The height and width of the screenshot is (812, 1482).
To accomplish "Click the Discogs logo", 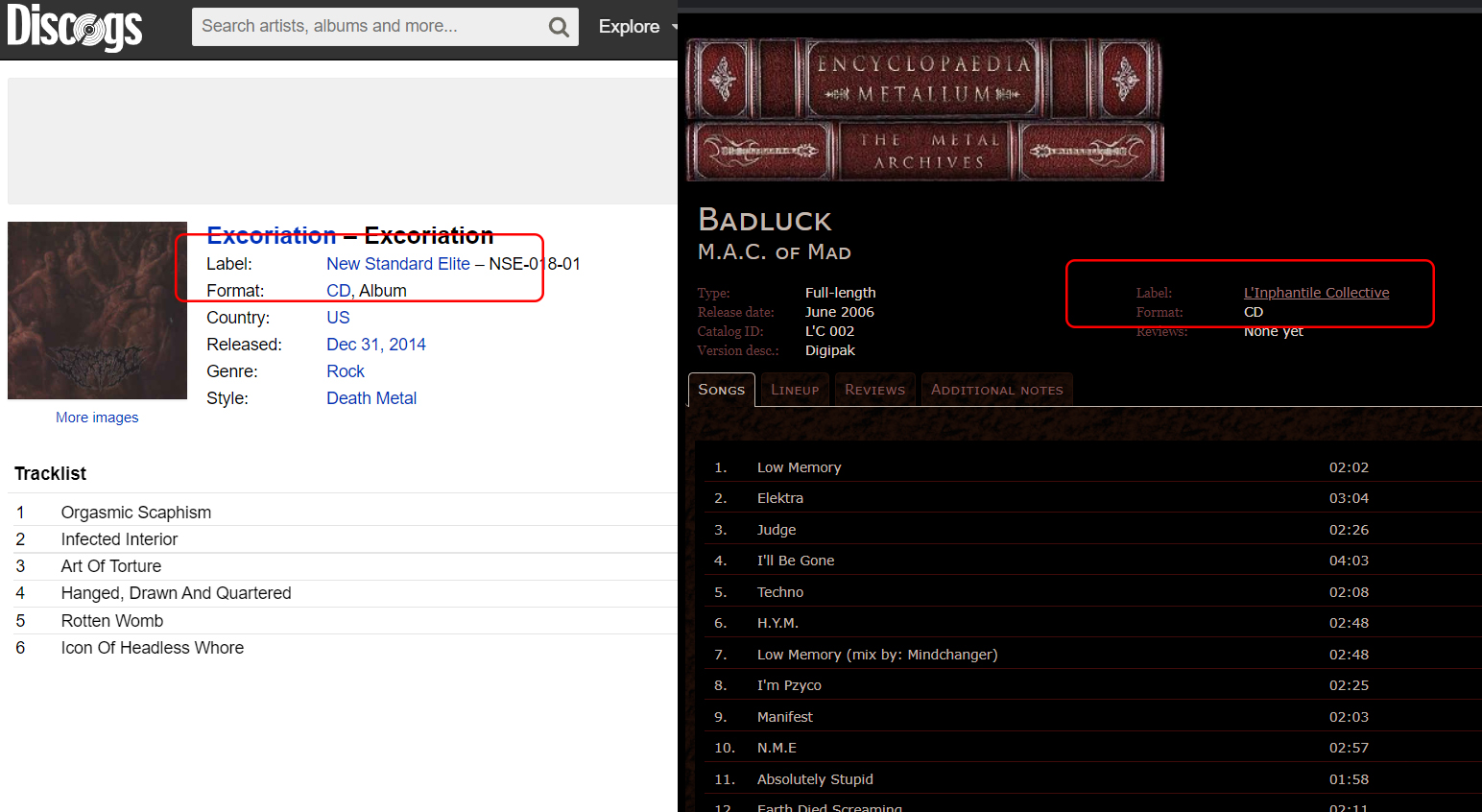I will (75, 27).
